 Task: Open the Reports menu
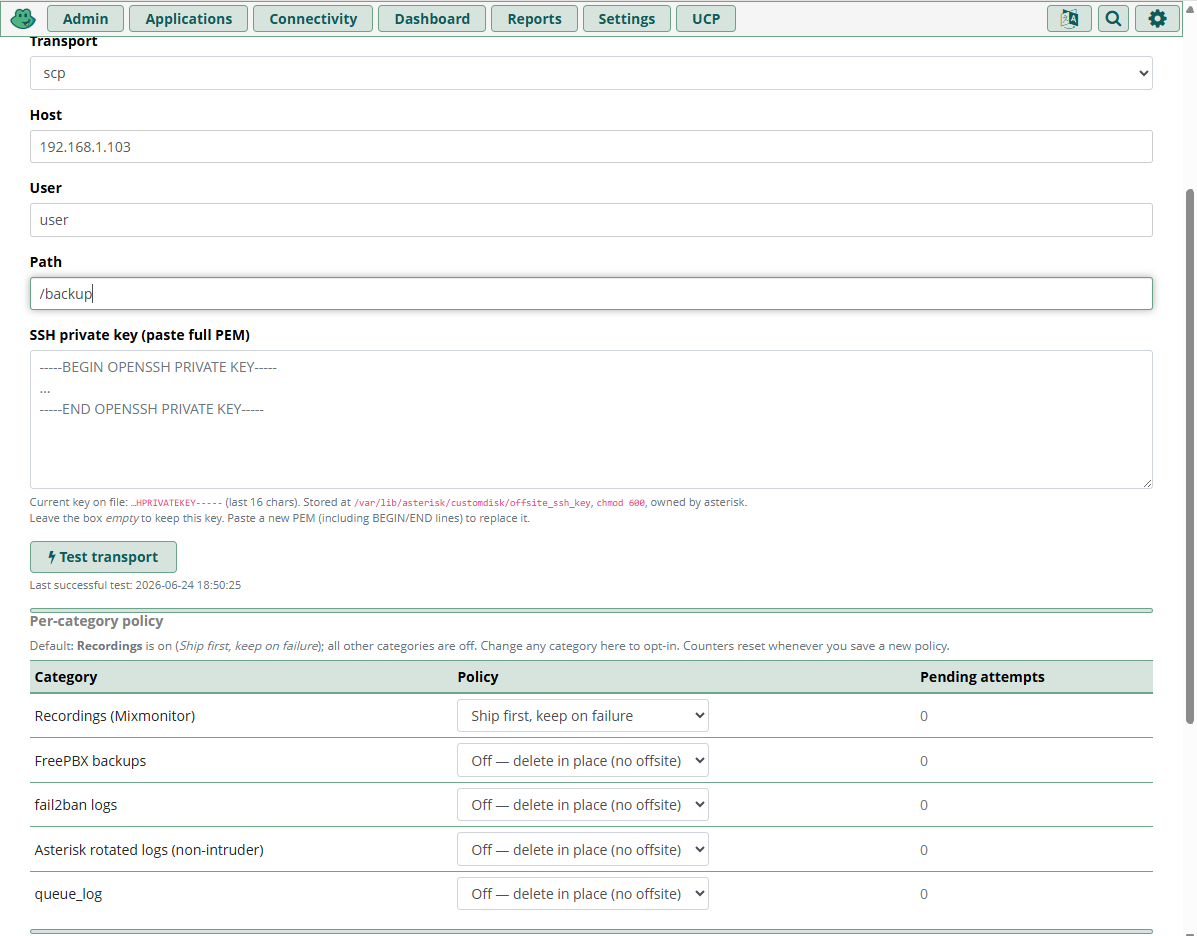[534, 18]
